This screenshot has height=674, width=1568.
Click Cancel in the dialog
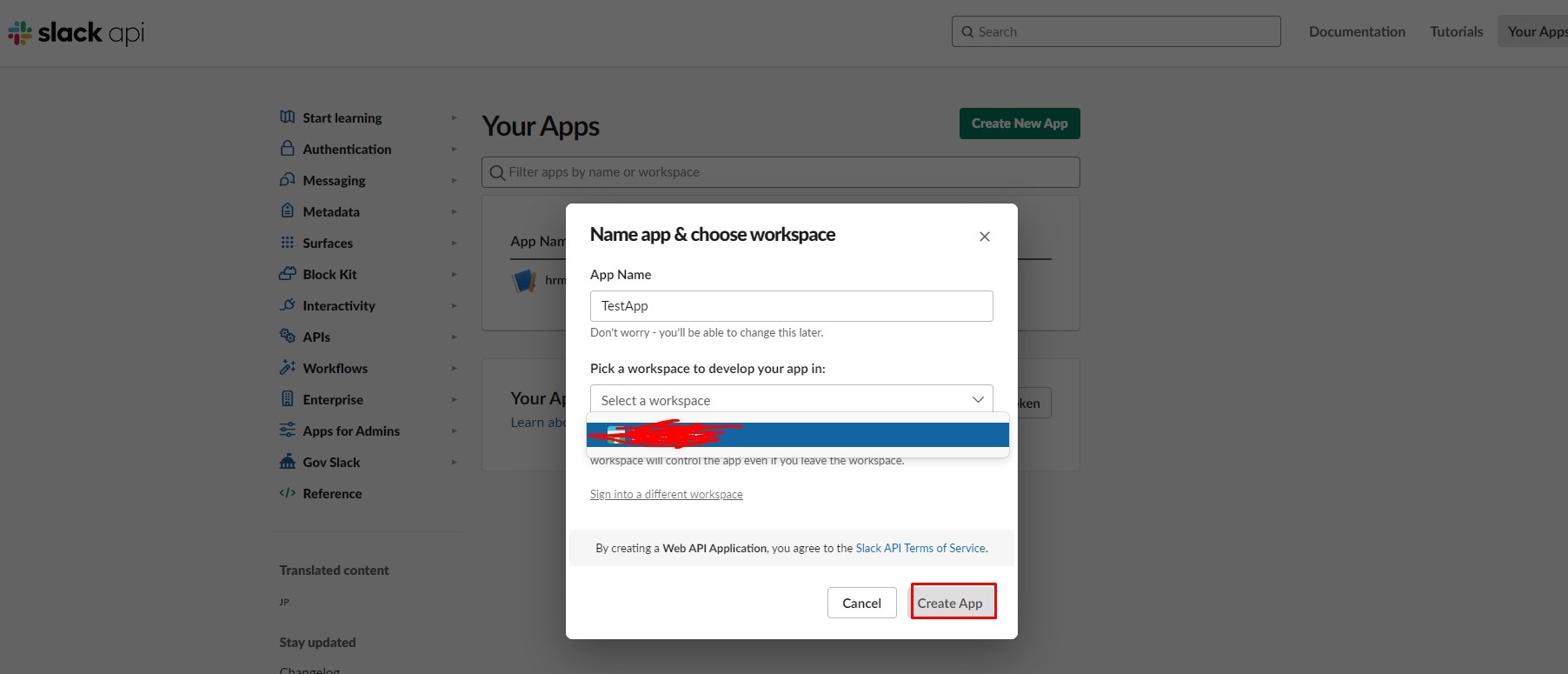pos(861,603)
